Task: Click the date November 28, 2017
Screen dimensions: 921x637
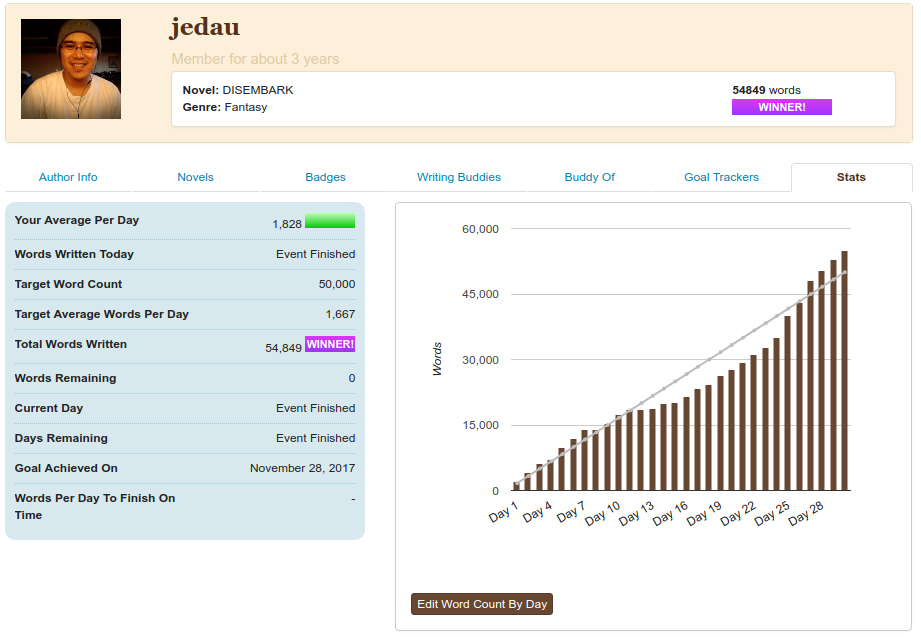Action: point(302,468)
